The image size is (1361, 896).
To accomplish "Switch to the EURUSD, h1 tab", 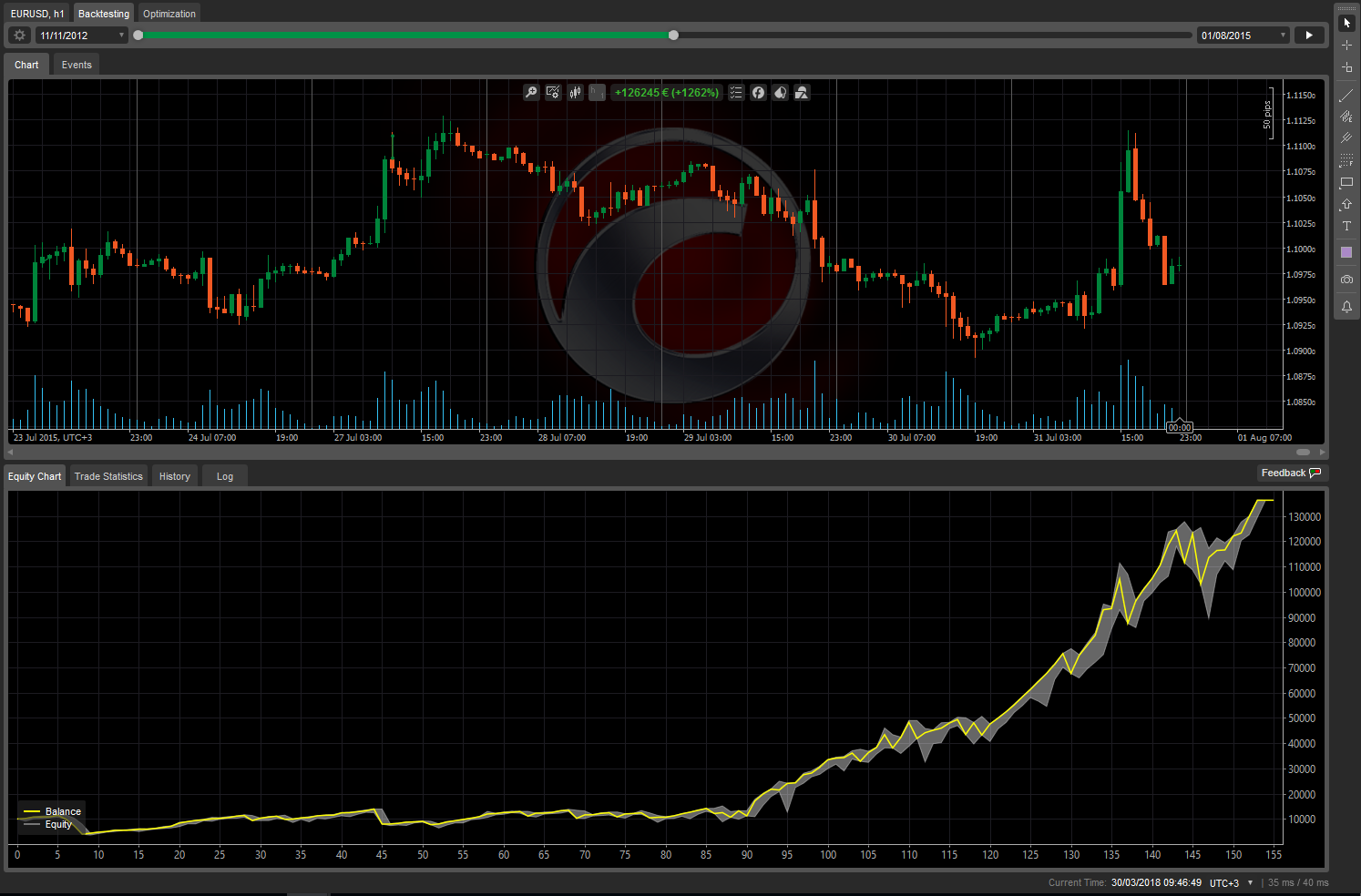I will tap(37, 14).
